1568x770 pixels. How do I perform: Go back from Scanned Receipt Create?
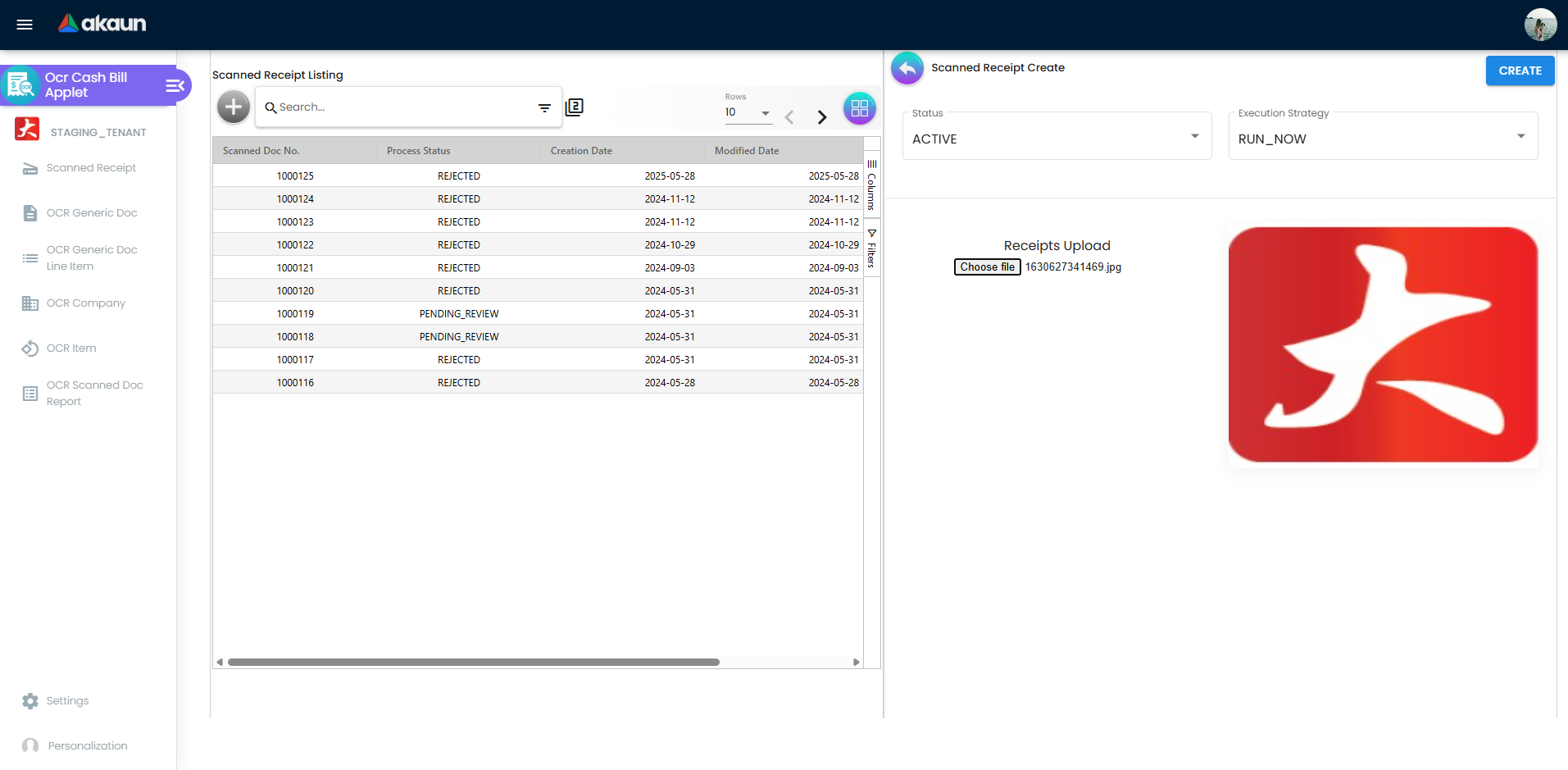pyautogui.click(x=907, y=68)
